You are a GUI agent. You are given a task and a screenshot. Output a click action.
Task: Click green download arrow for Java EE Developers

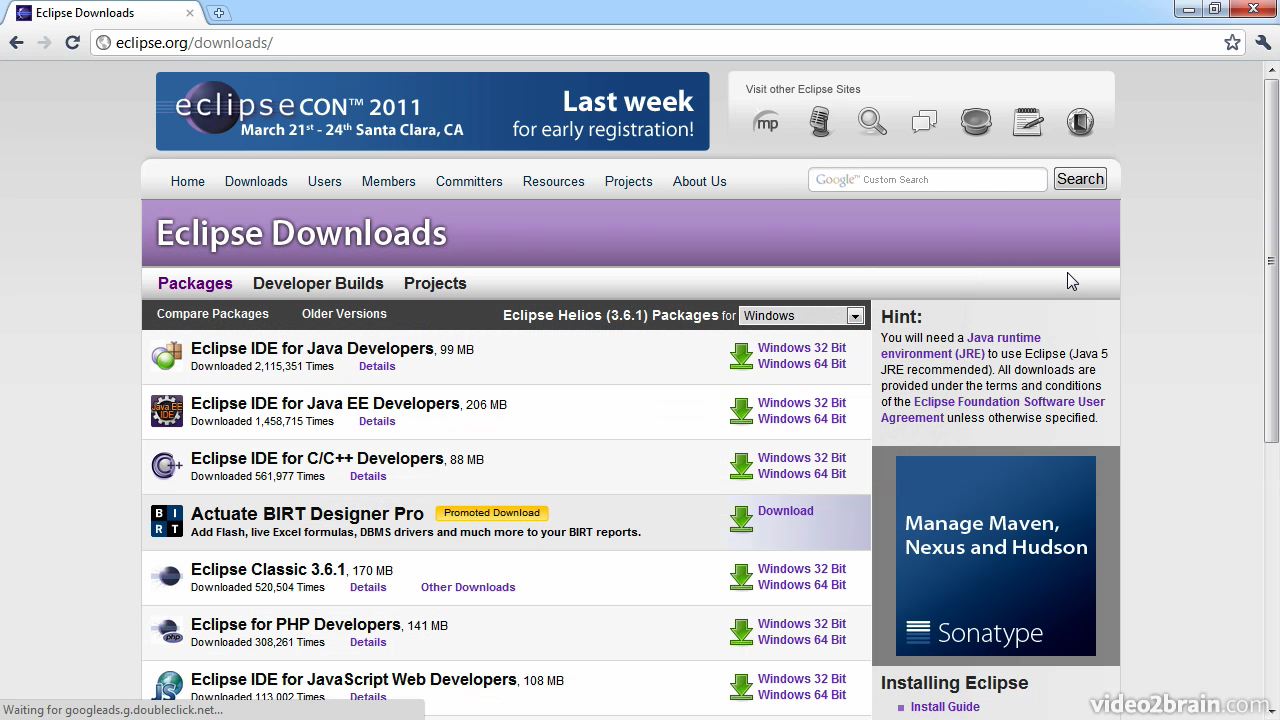tap(741, 411)
